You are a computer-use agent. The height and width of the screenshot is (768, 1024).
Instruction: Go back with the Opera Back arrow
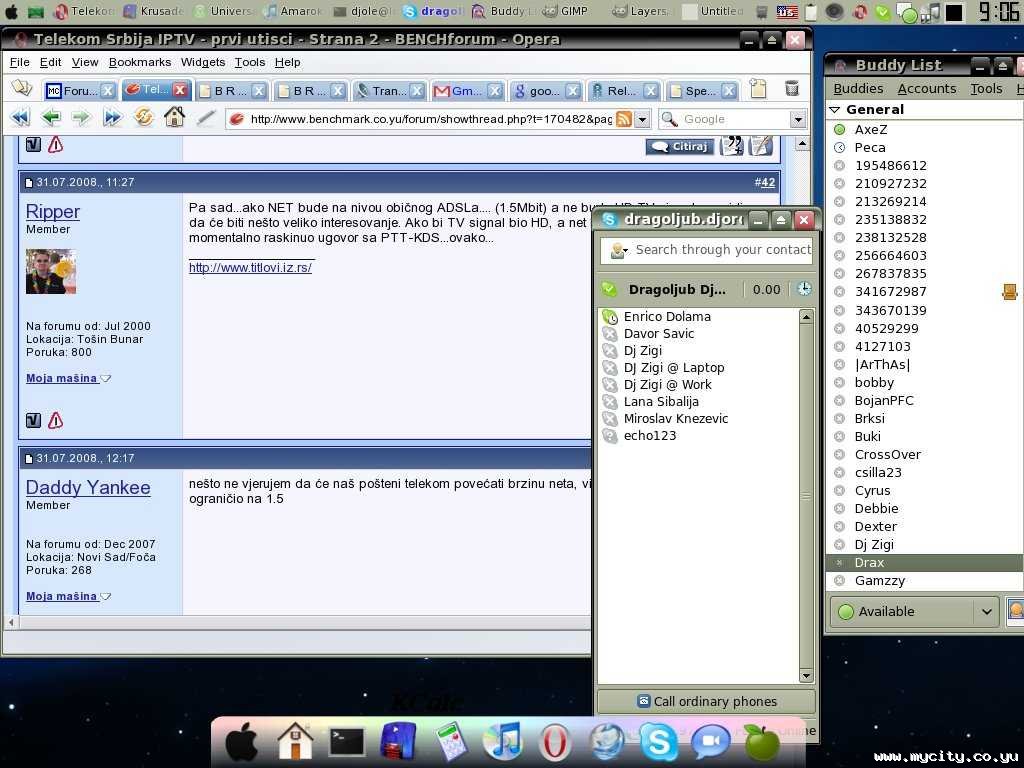[51, 118]
